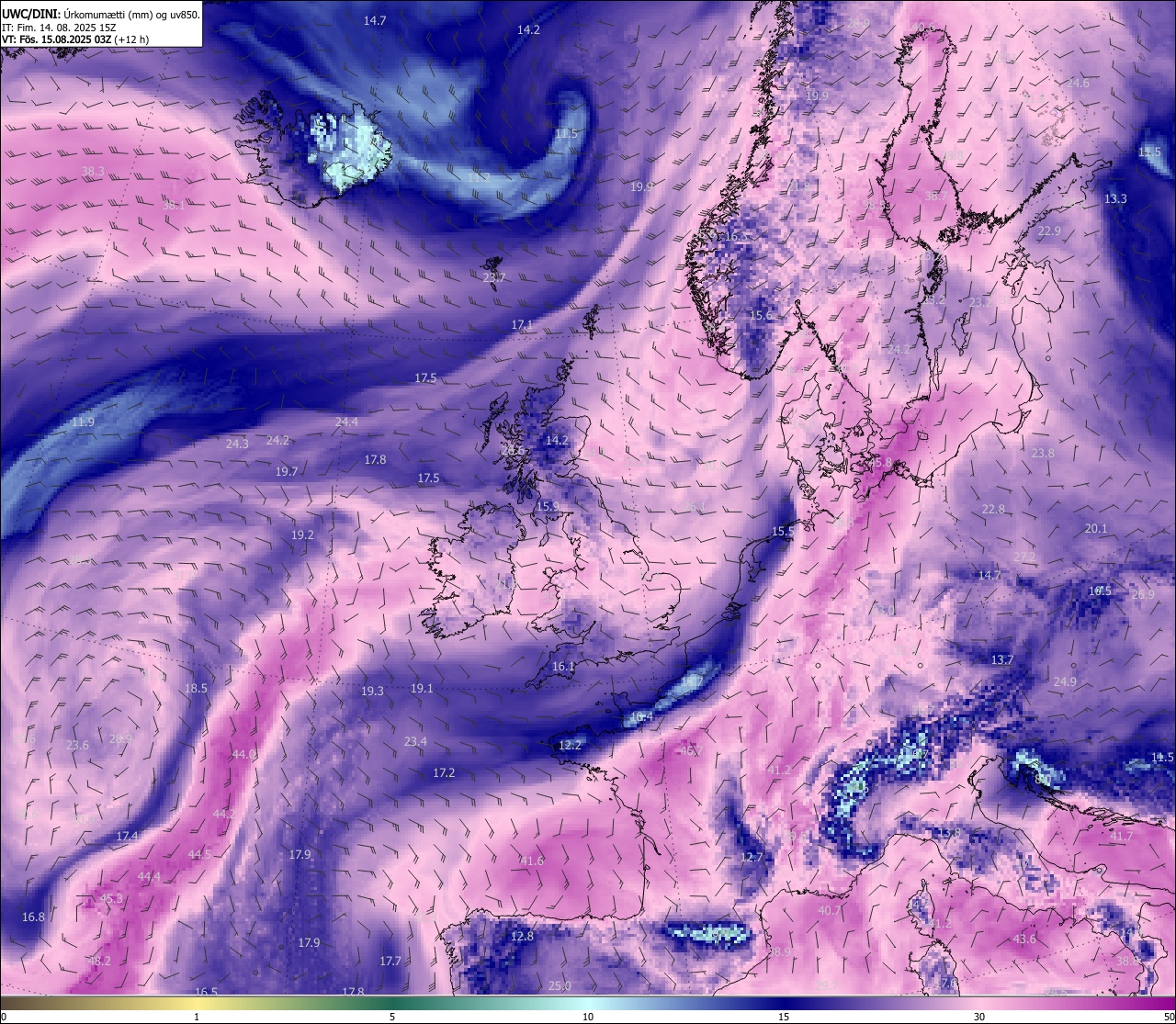Click the '24.6' map value
This screenshot has height=1024, width=1176.
1078,83
